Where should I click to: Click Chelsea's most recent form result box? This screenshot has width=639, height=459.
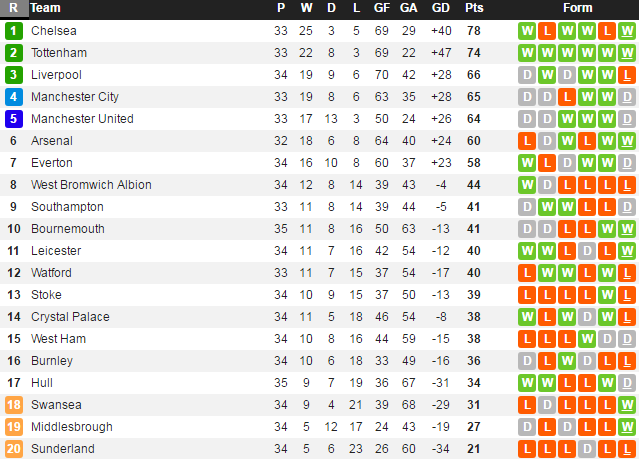click(627, 30)
